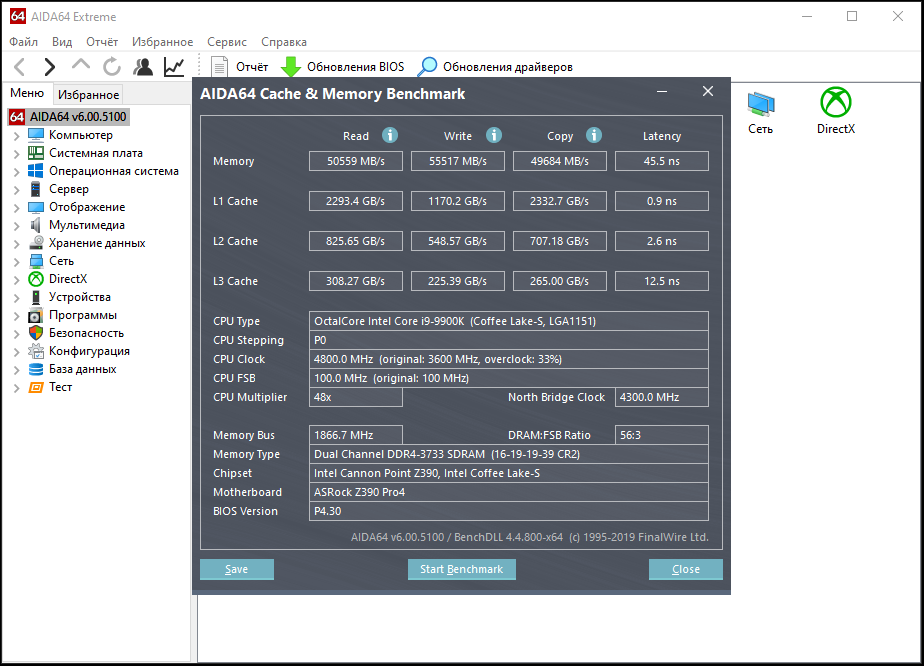Go forward with the right arrow toolbar icon
924x666 pixels.
(x=50, y=67)
